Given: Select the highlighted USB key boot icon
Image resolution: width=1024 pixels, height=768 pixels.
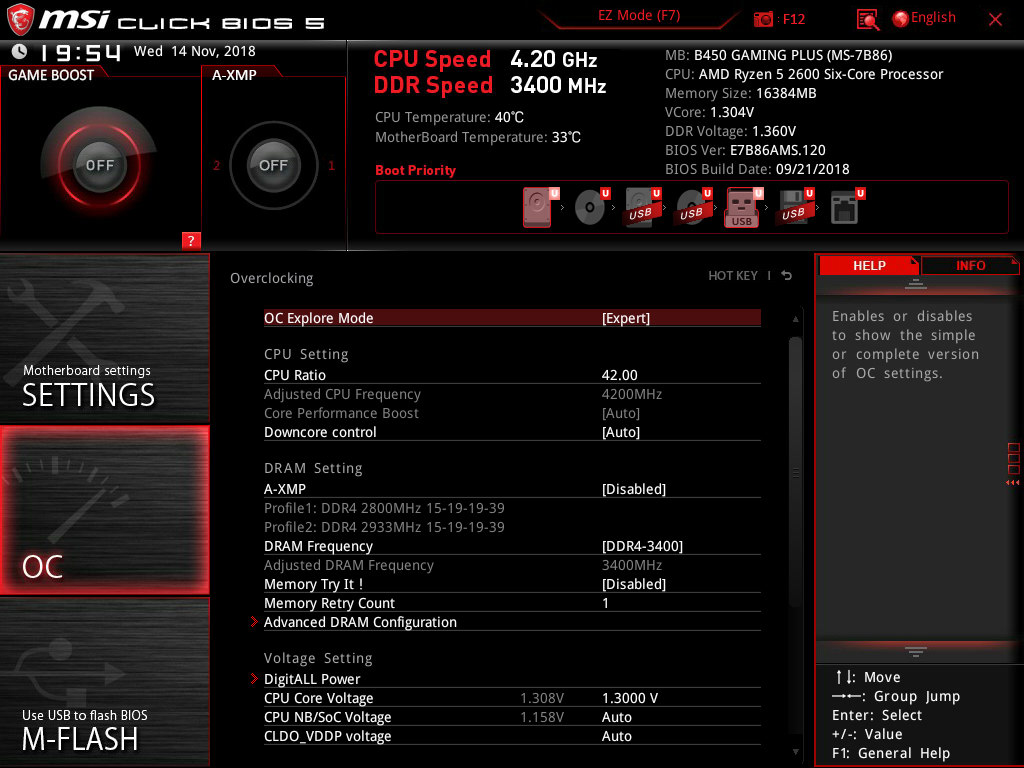Looking at the screenshot, I should point(744,207).
